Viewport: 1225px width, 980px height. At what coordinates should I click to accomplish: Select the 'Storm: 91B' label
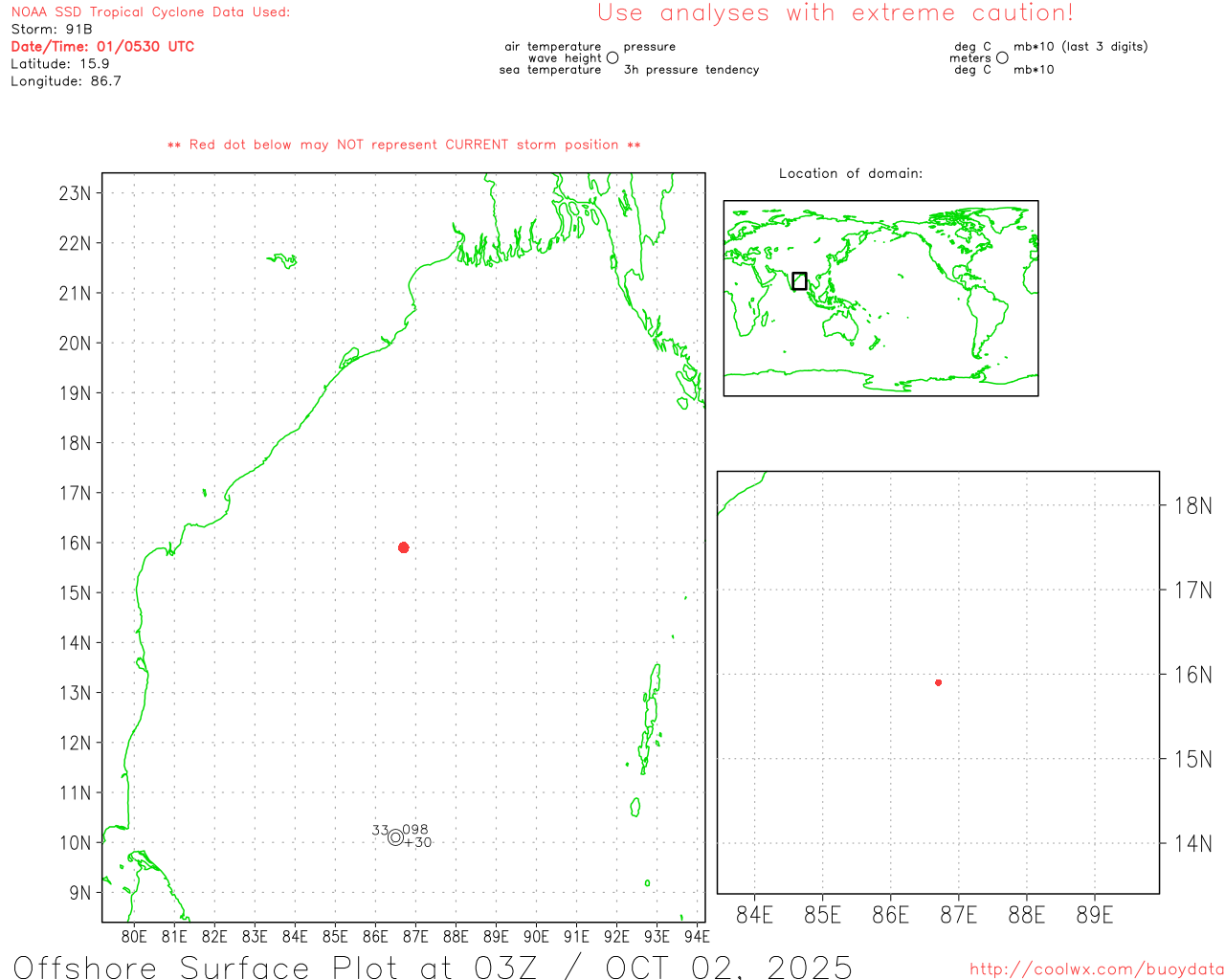[x=52, y=29]
